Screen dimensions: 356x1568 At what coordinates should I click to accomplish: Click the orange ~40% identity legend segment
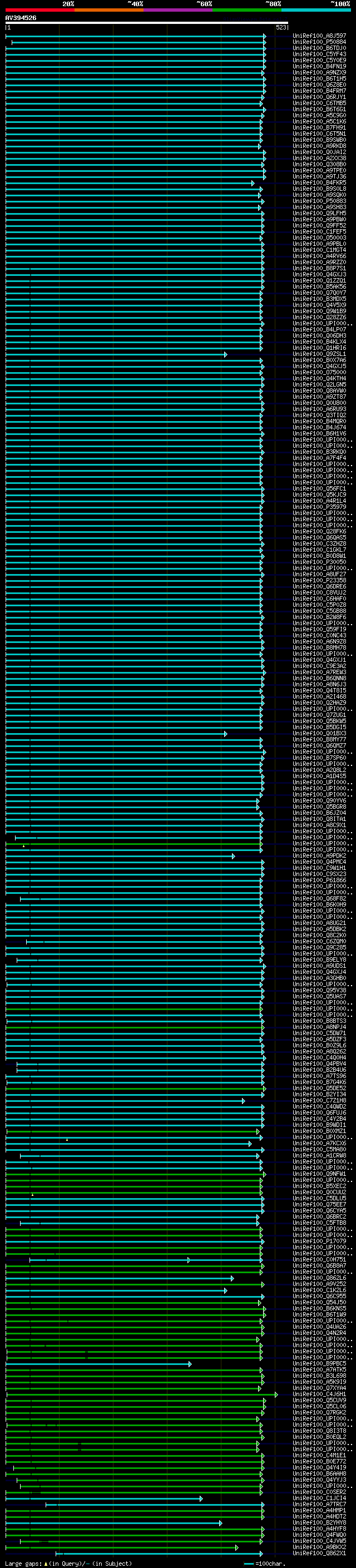click(110, 11)
